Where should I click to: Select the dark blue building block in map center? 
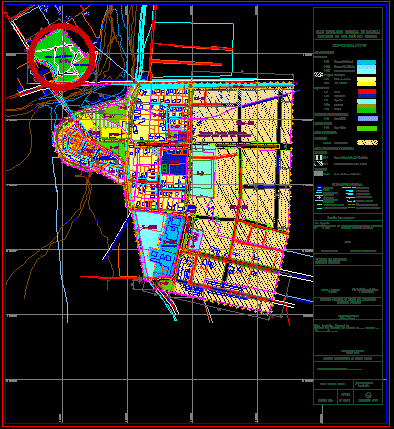(x=173, y=162)
